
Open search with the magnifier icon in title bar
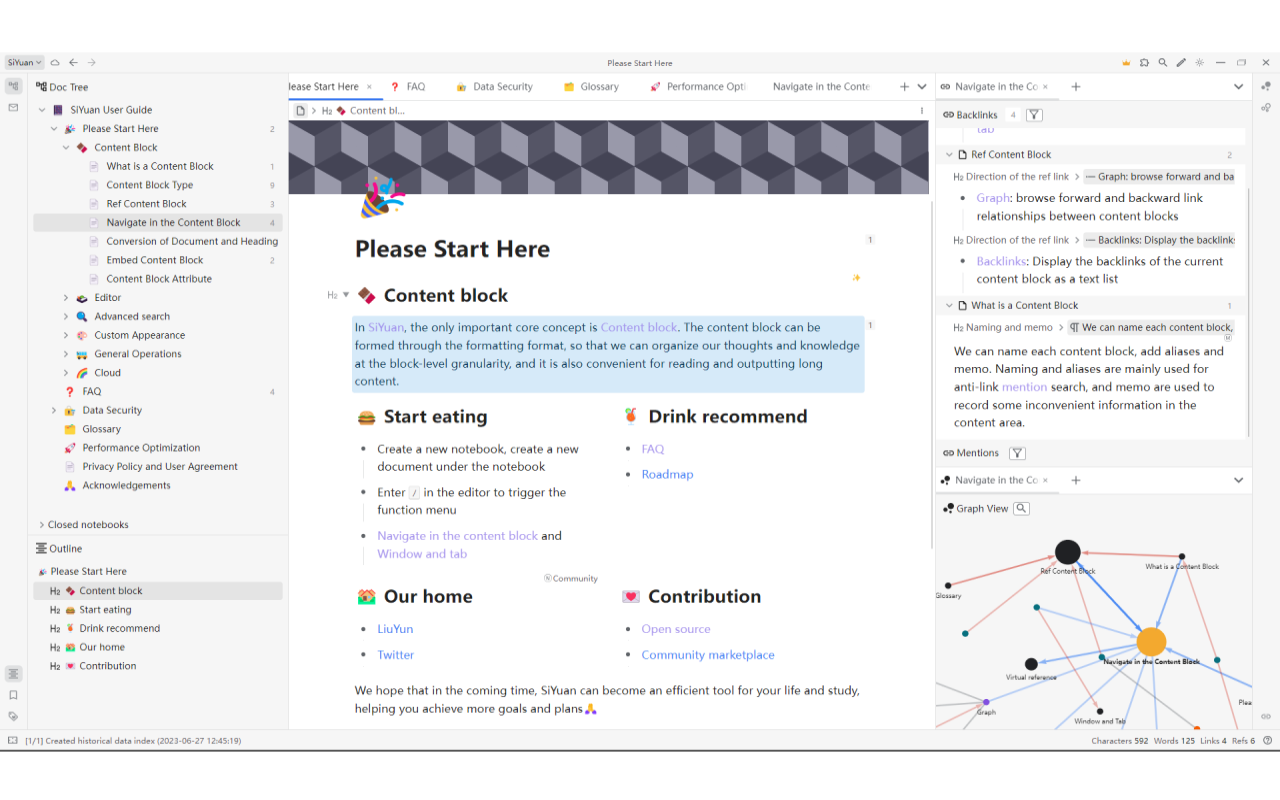coord(1163,62)
